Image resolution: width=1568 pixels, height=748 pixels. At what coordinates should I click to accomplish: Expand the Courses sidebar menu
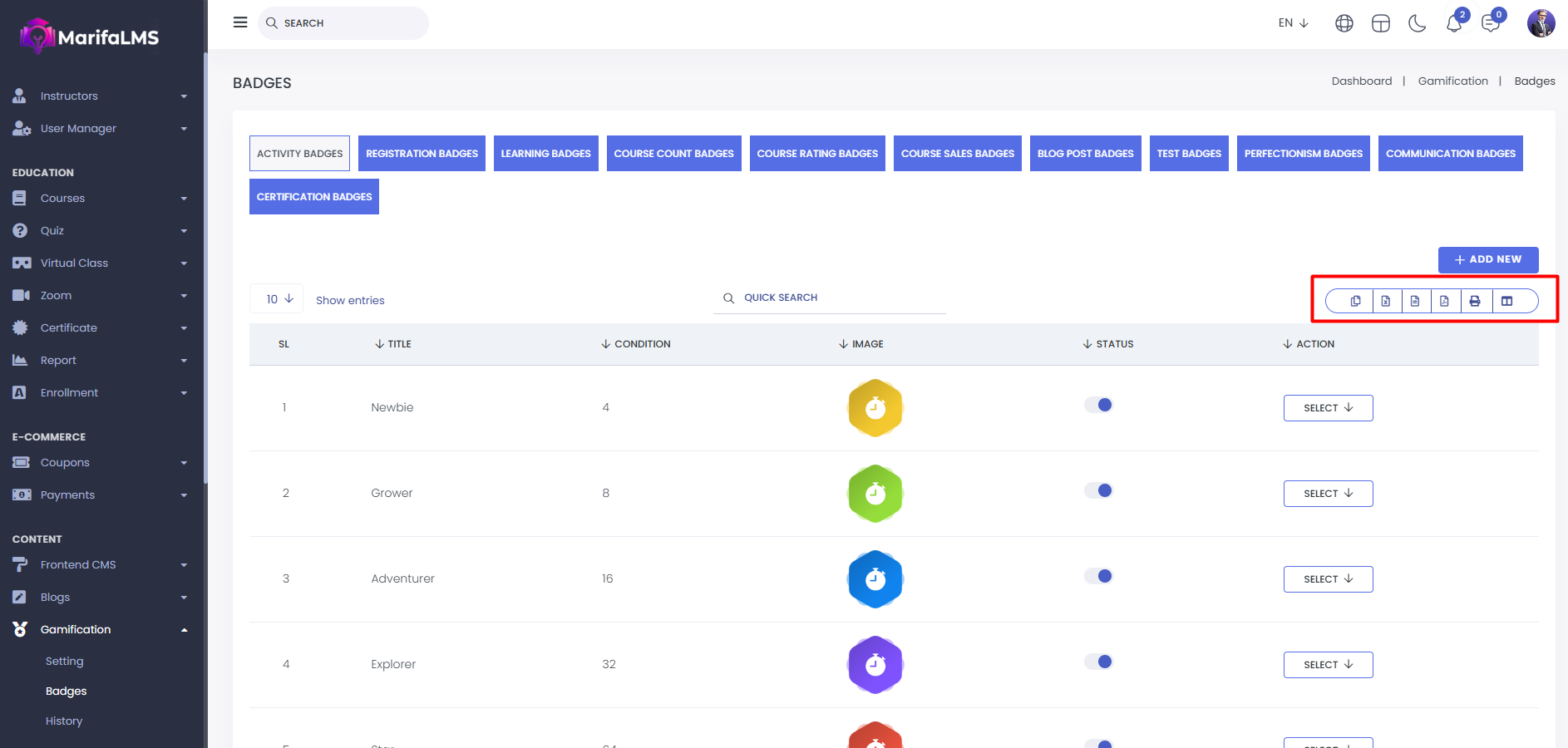(100, 199)
